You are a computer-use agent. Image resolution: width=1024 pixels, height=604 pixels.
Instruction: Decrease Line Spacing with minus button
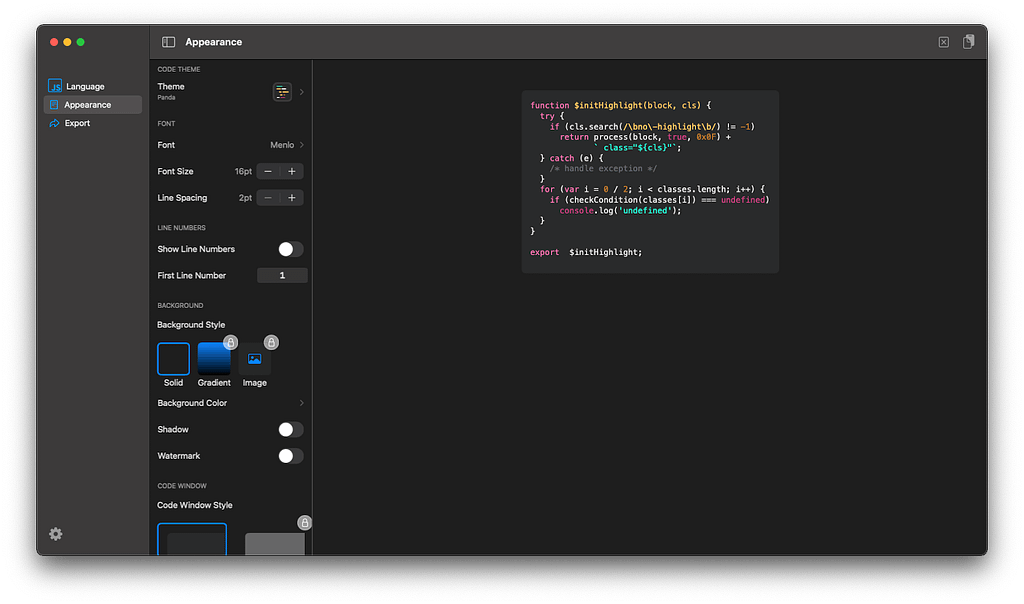pyautogui.click(x=268, y=197)
